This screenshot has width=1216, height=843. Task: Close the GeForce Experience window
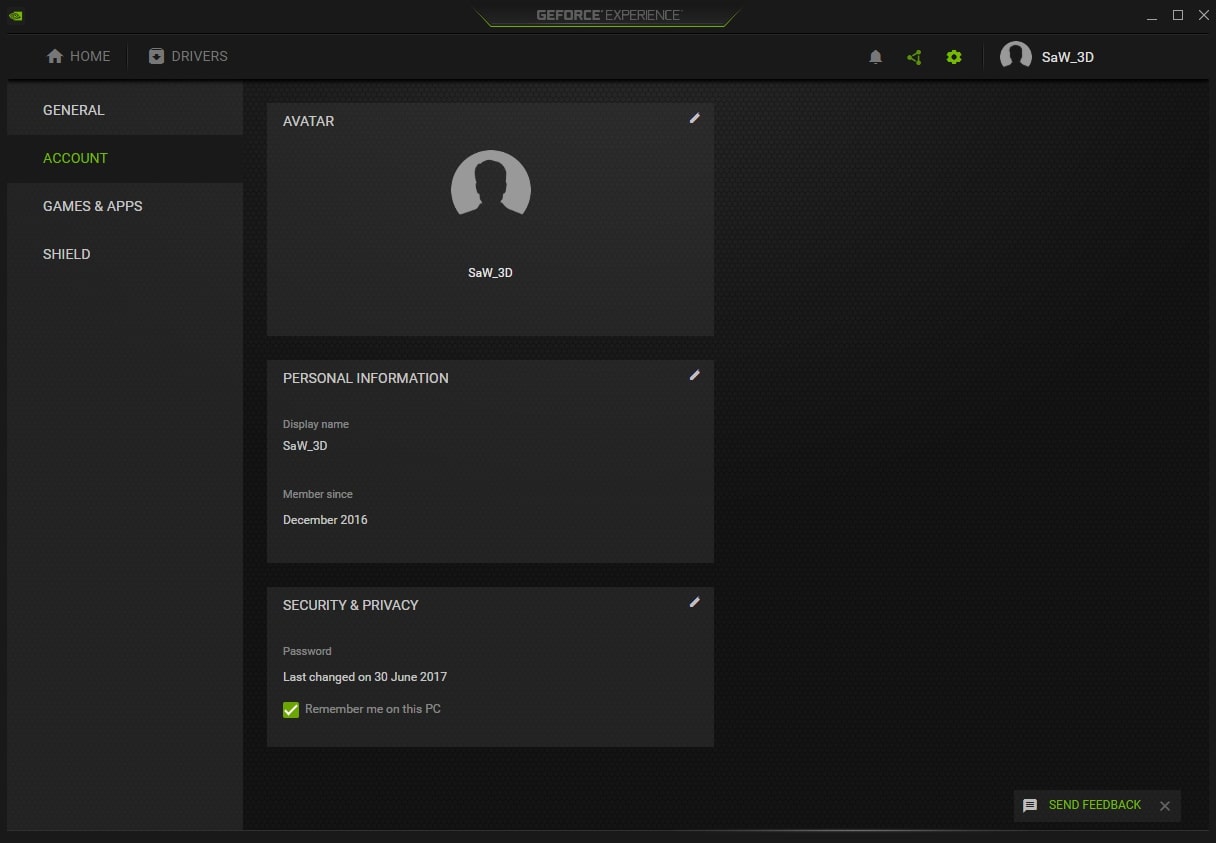(1204, 15)
